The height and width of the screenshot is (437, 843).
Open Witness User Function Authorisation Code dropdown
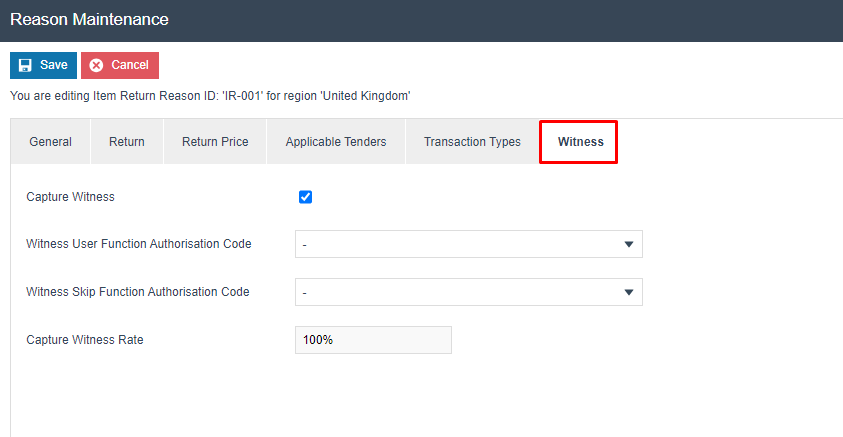coord(469,244)
